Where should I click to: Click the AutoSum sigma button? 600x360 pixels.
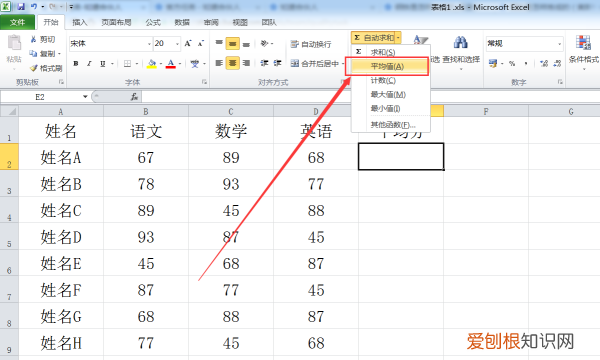(x=373, y=37)
